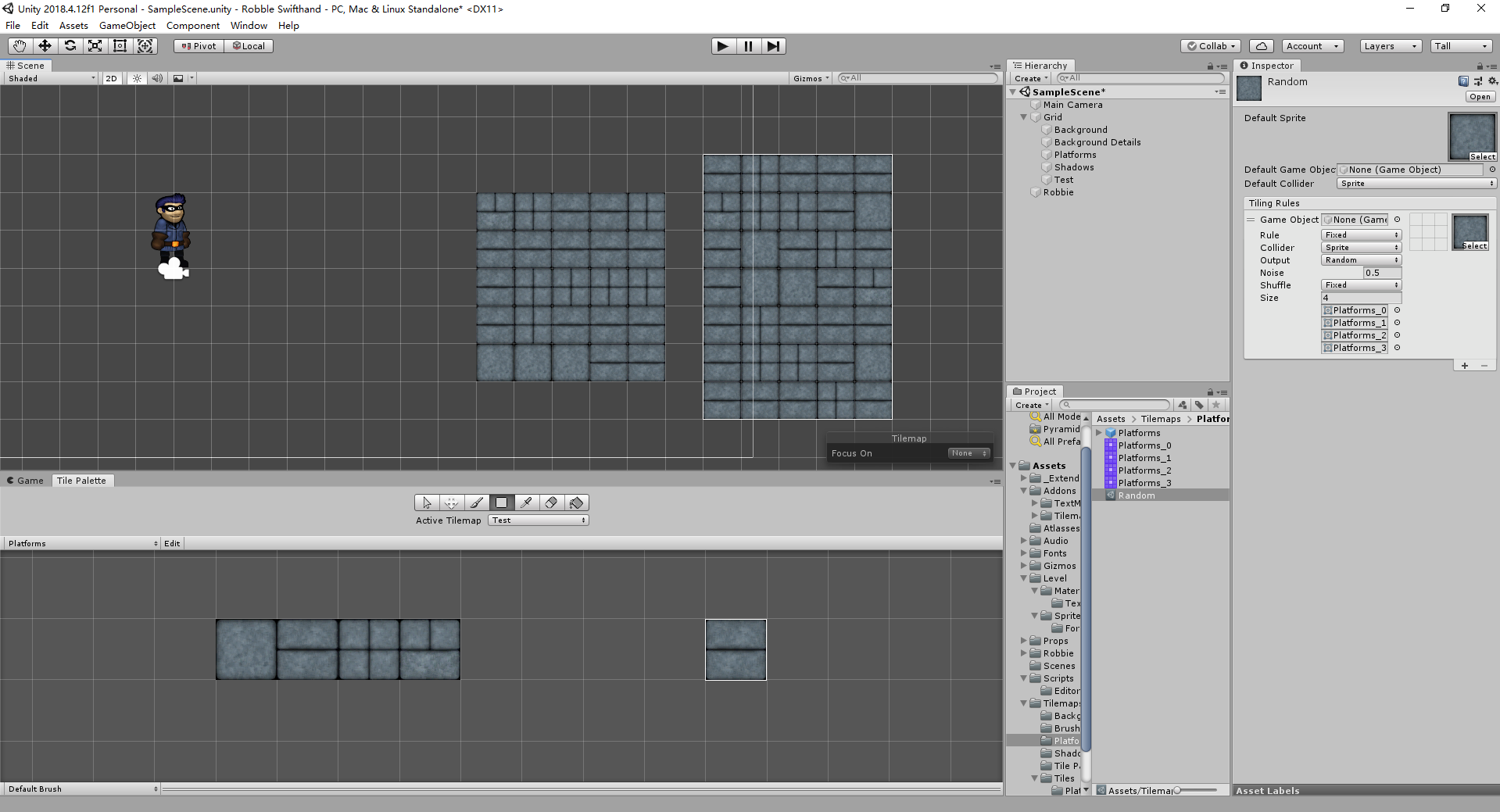Select the Rotate tool
Screen dimensions: 1500x812
click(70, 46)
